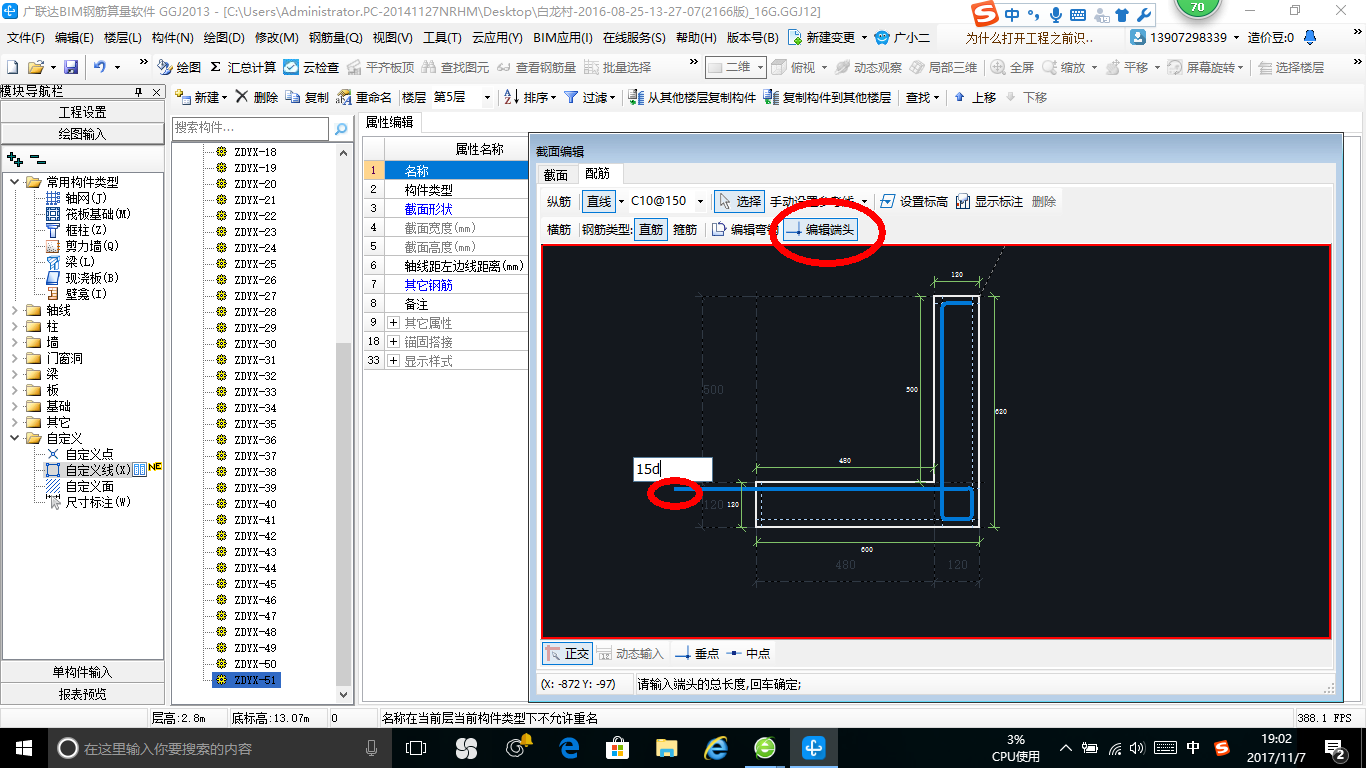1366x768 pixels.
Task: Launch 云检查 cloud check
Action: click(x=311, y=67)
